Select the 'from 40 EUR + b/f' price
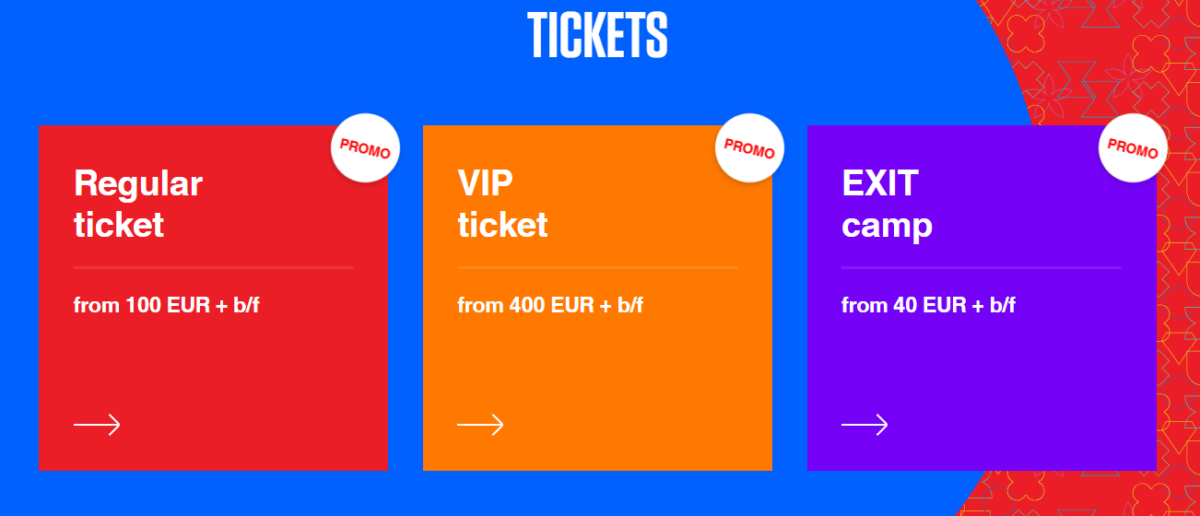This screenshot has height=516, width=1200. [929, 305]
